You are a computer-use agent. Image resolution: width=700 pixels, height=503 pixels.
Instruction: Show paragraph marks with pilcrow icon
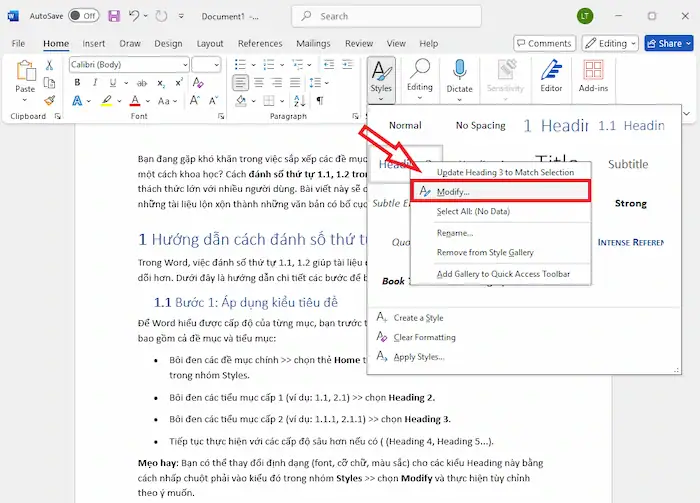pos(320,101)
